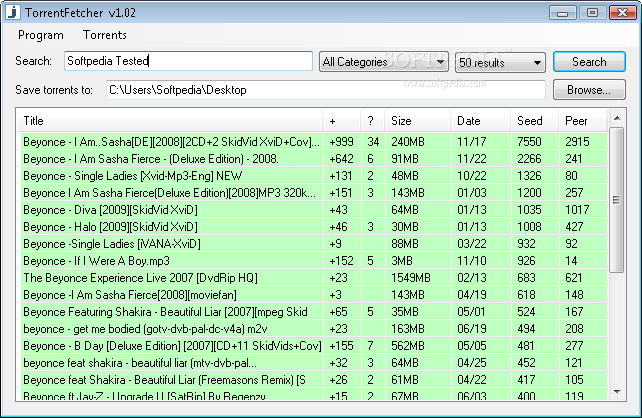Select Beyonce - I Am Sasha Fierce - (Deluxe Edition) row
This screenshot has height=418, width=642.
point(314,159)
